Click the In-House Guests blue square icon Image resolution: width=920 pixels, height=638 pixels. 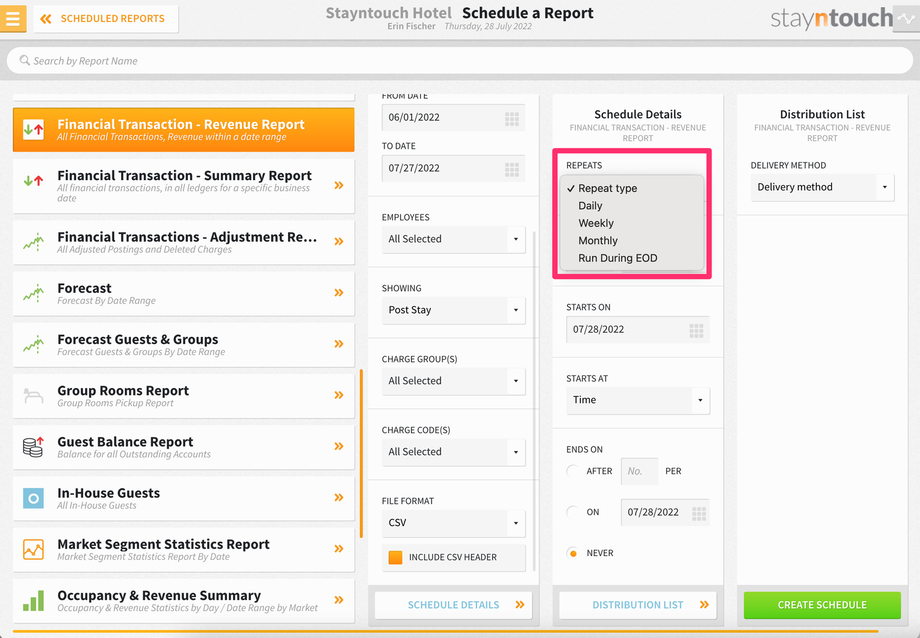(33, 498)
